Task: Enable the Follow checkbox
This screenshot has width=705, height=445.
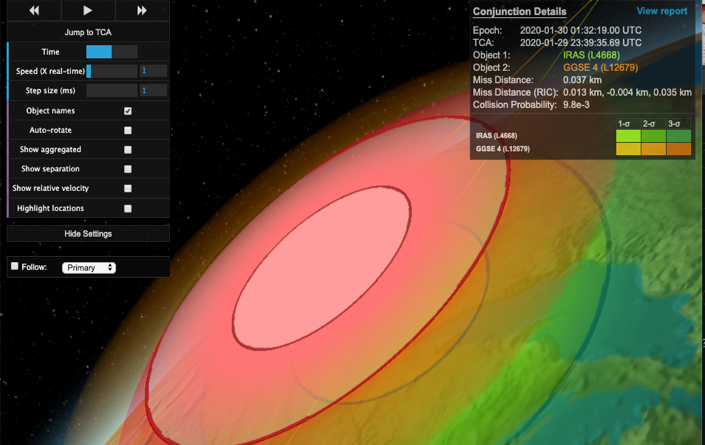Action: [x=15, y=267]
